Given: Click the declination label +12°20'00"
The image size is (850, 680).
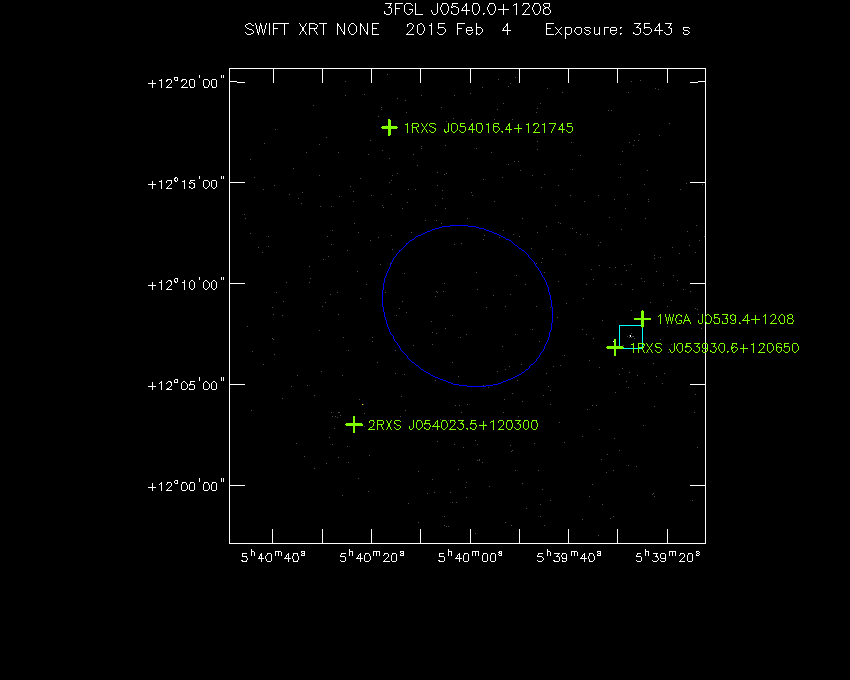Looking at the screenshot, I should click(186, 84).
